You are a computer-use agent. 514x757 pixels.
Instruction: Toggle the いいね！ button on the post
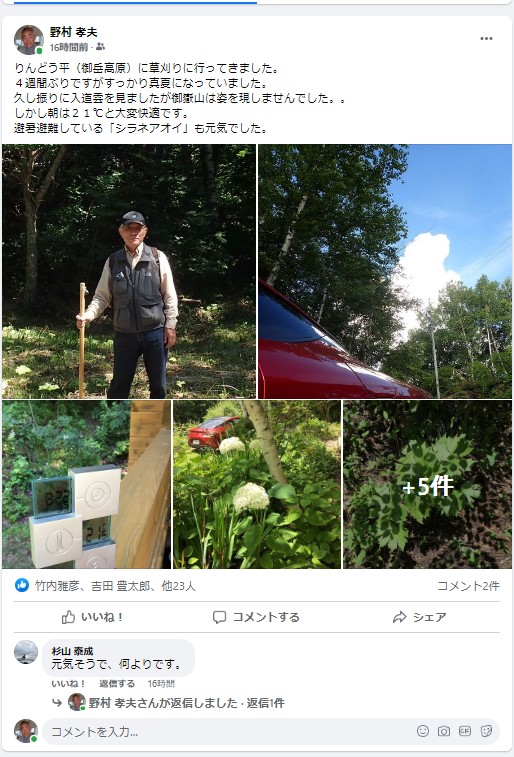[92, 617]
